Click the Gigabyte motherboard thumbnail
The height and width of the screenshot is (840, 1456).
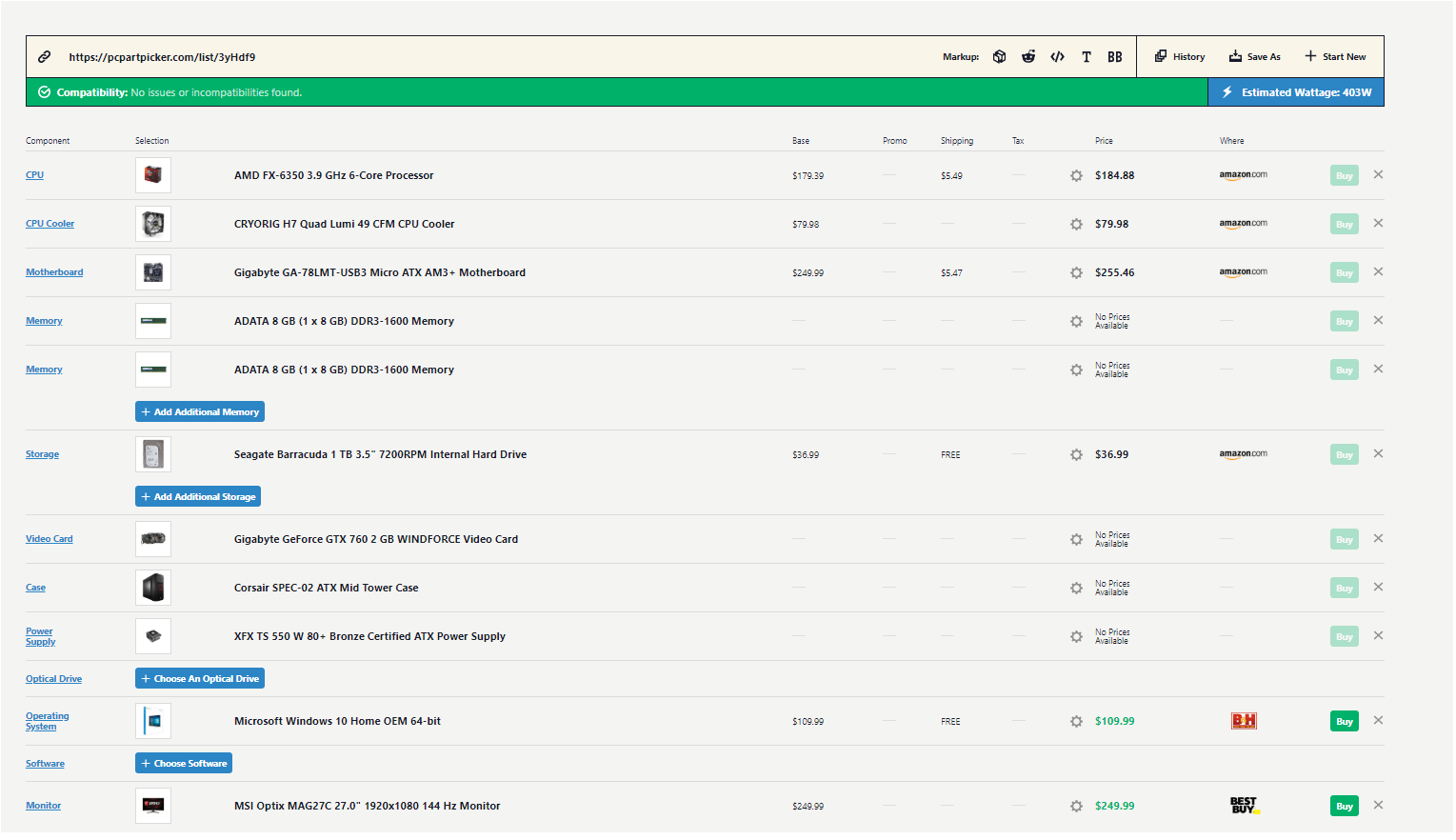[153, 272]
